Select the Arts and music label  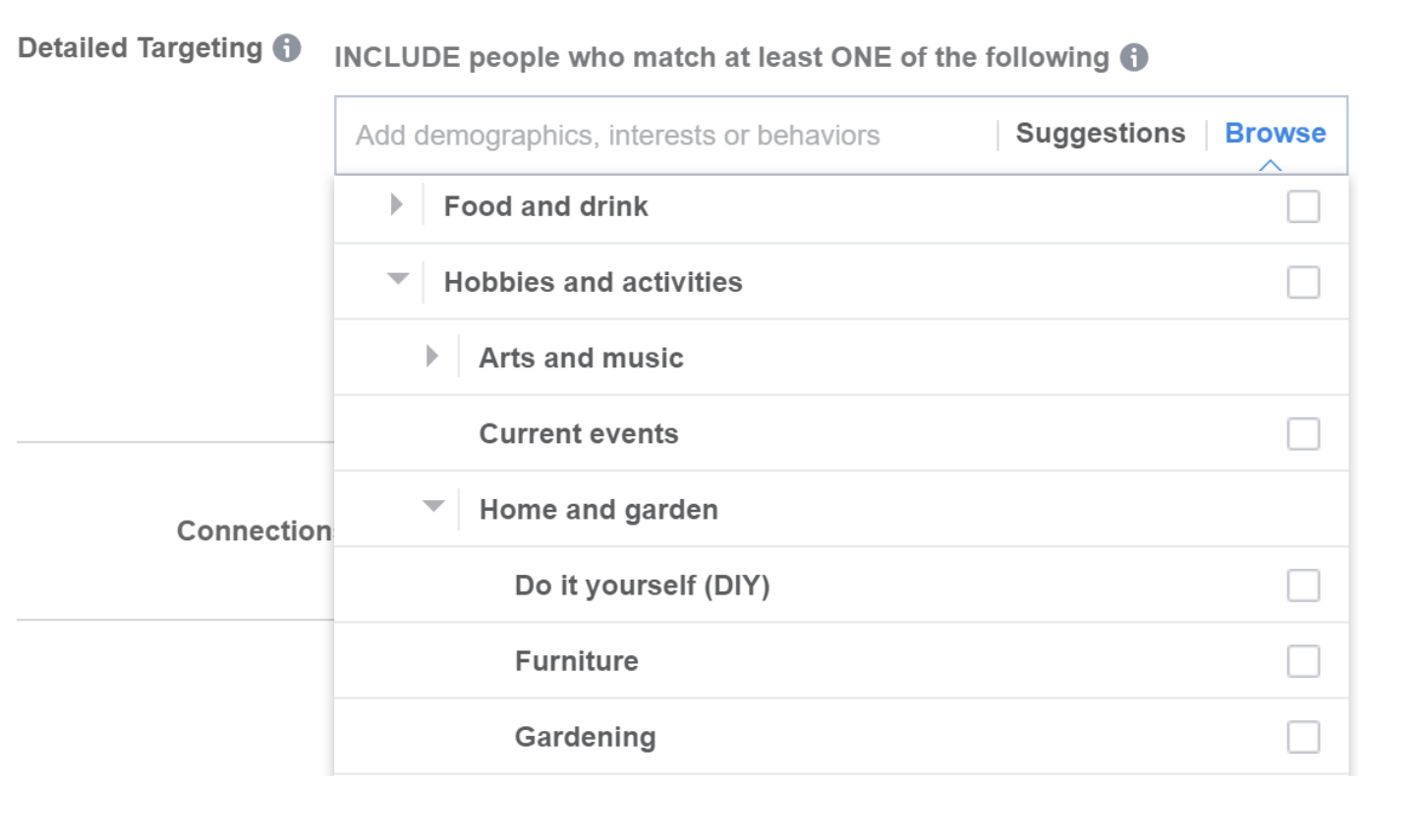point(581,359)
